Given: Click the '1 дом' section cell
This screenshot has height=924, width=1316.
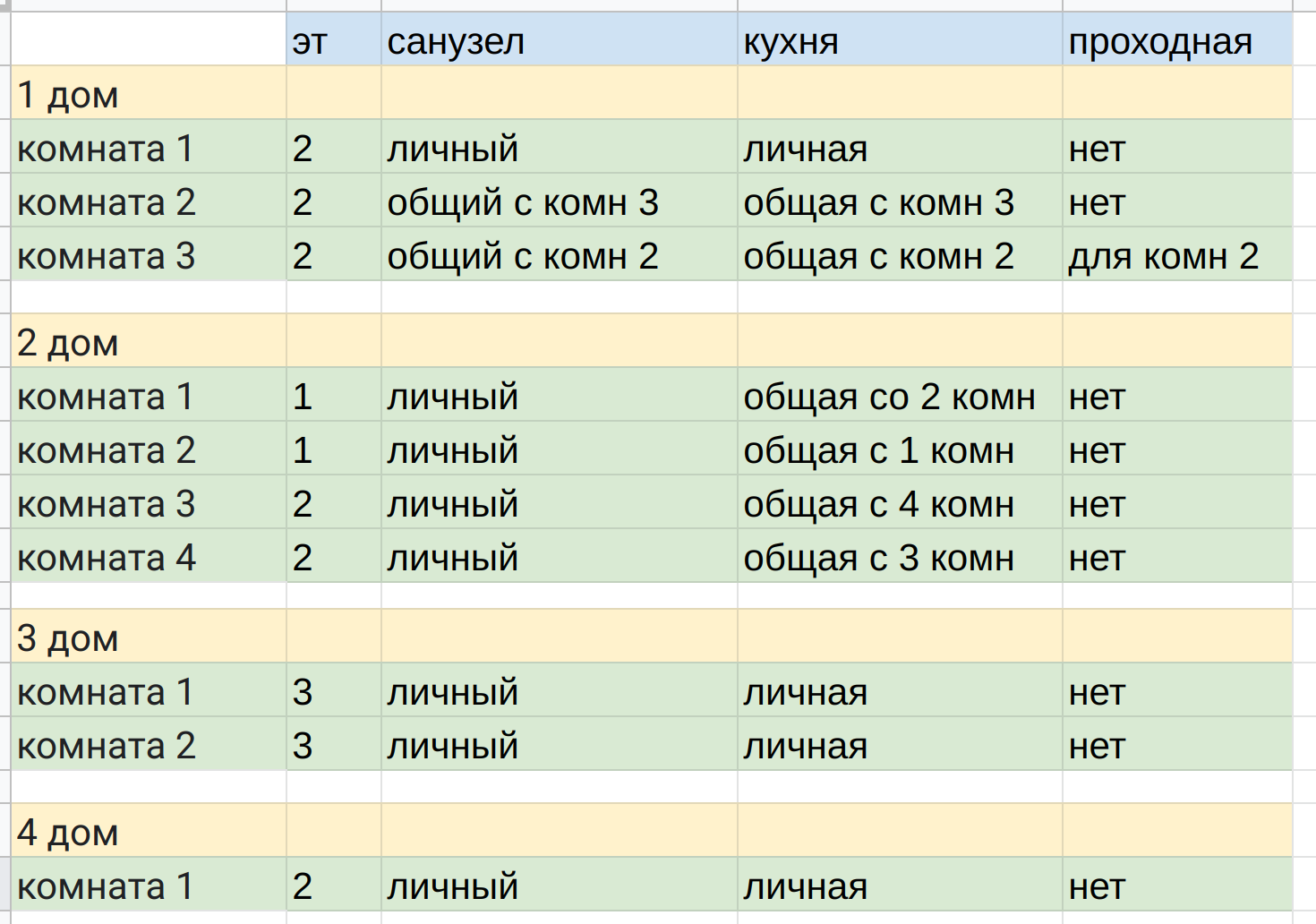Looking at the screenshot, I should 149,93.
